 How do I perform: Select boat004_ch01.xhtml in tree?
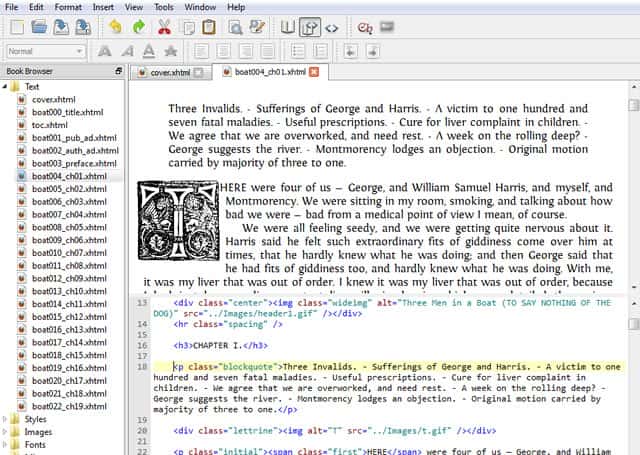point(69,176)
